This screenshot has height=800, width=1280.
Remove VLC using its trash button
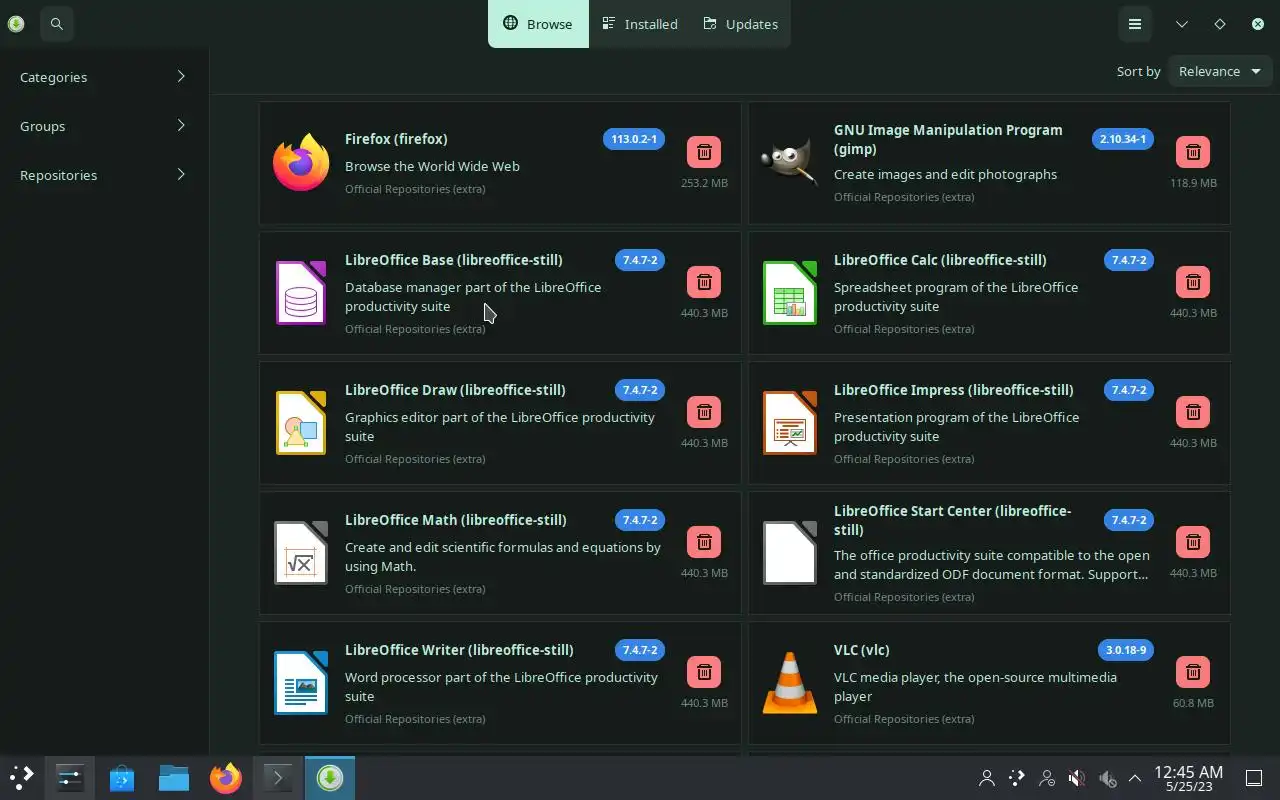coord(1193,672)
